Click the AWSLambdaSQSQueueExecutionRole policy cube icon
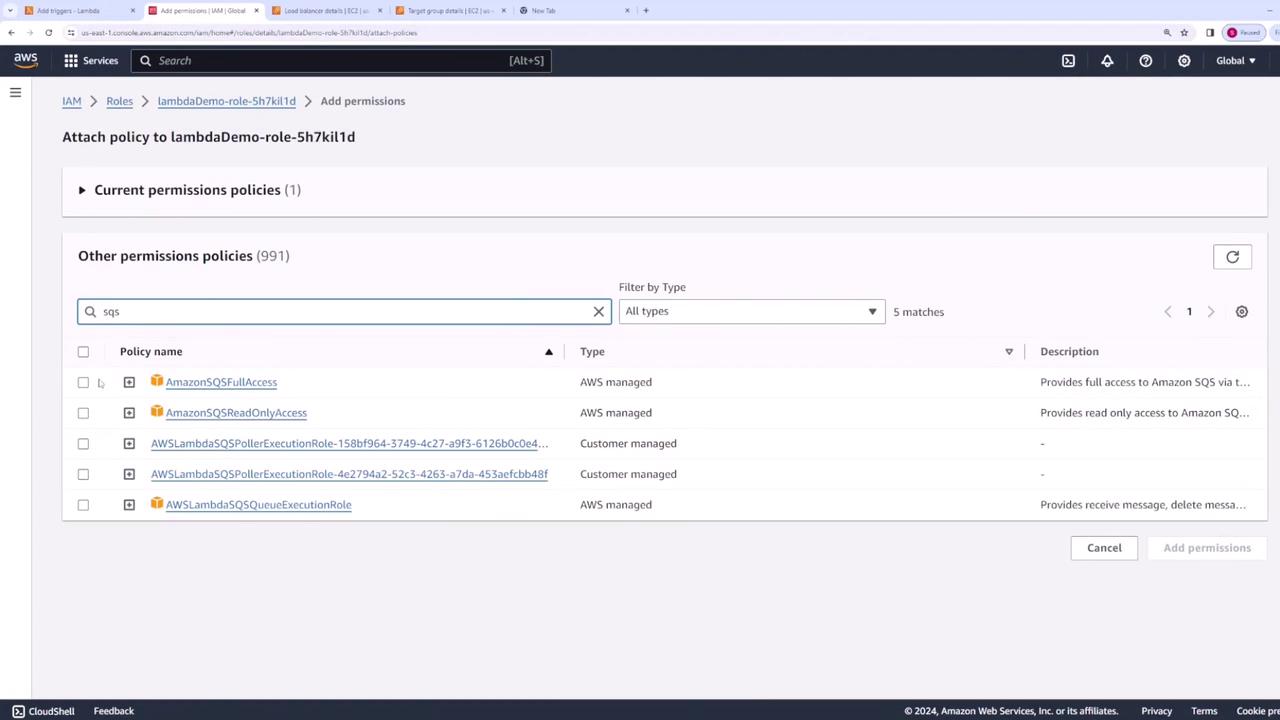 click(157, 504)
